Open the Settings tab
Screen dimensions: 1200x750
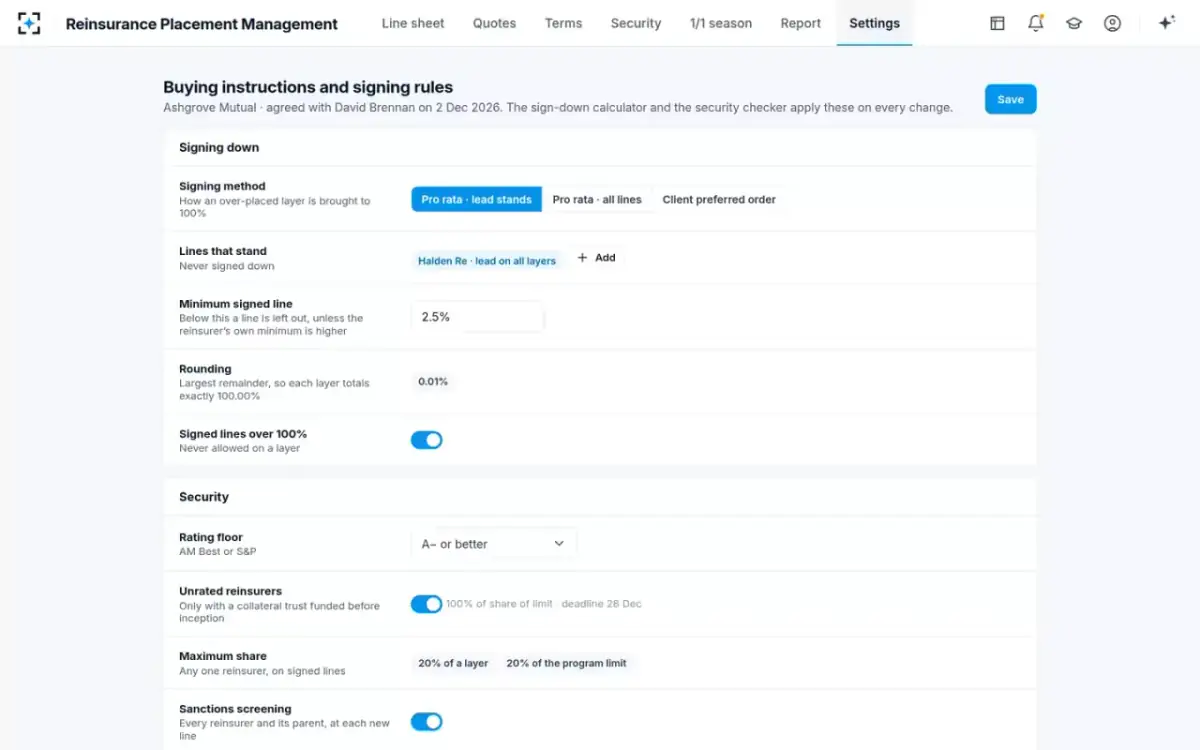[874, 23]
